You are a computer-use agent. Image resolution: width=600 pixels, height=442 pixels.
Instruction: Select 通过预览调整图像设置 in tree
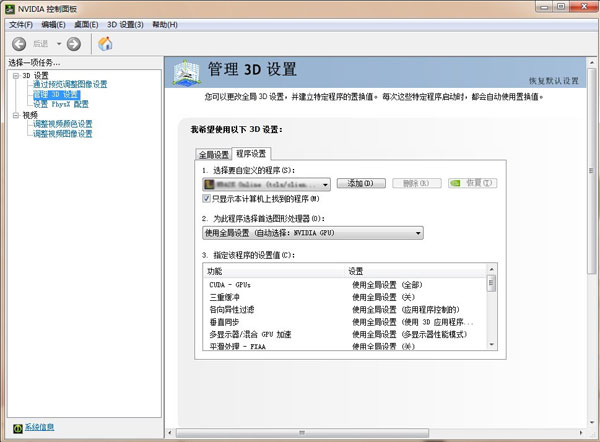[x=70, y=84]
